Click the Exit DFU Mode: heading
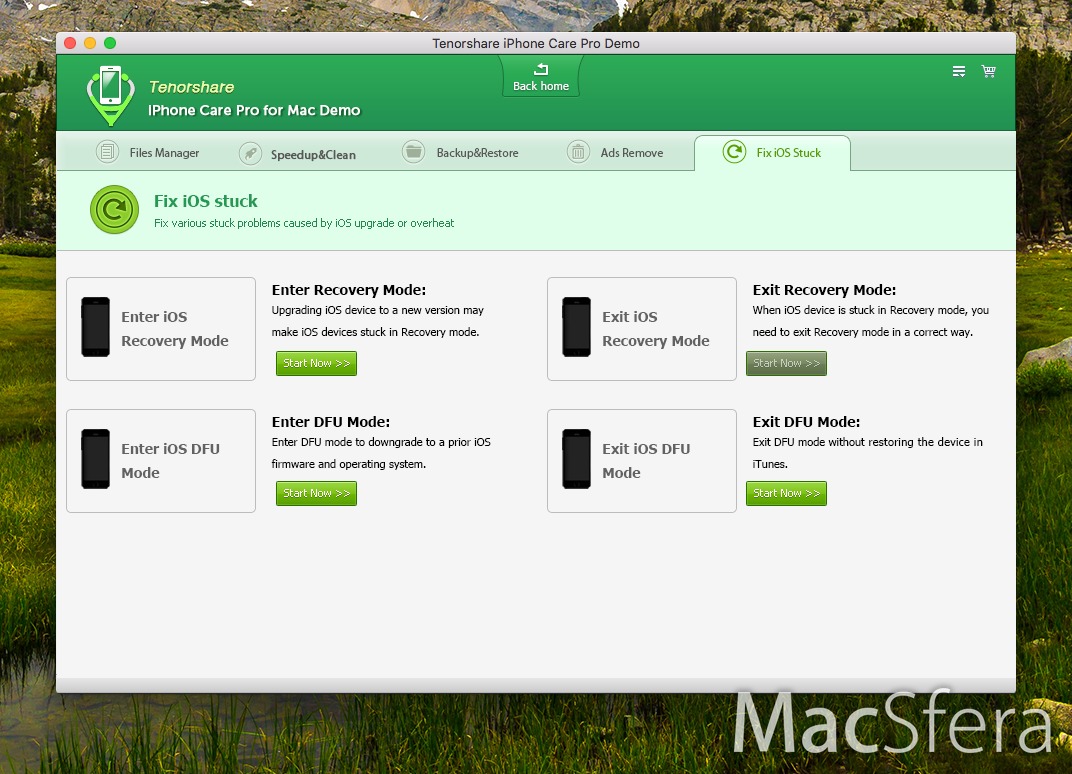The height and width of the screenshot is (774, 1072). 806,422
